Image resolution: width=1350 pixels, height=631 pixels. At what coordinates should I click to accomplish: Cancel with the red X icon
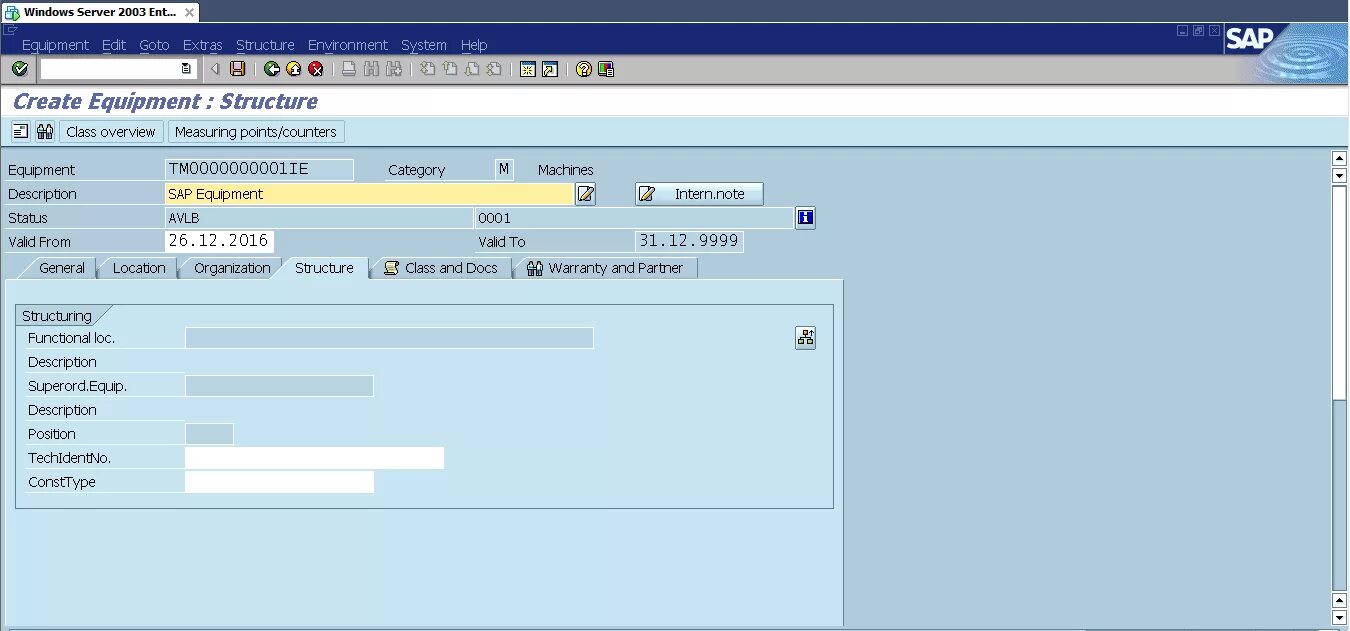pos(316,69)
